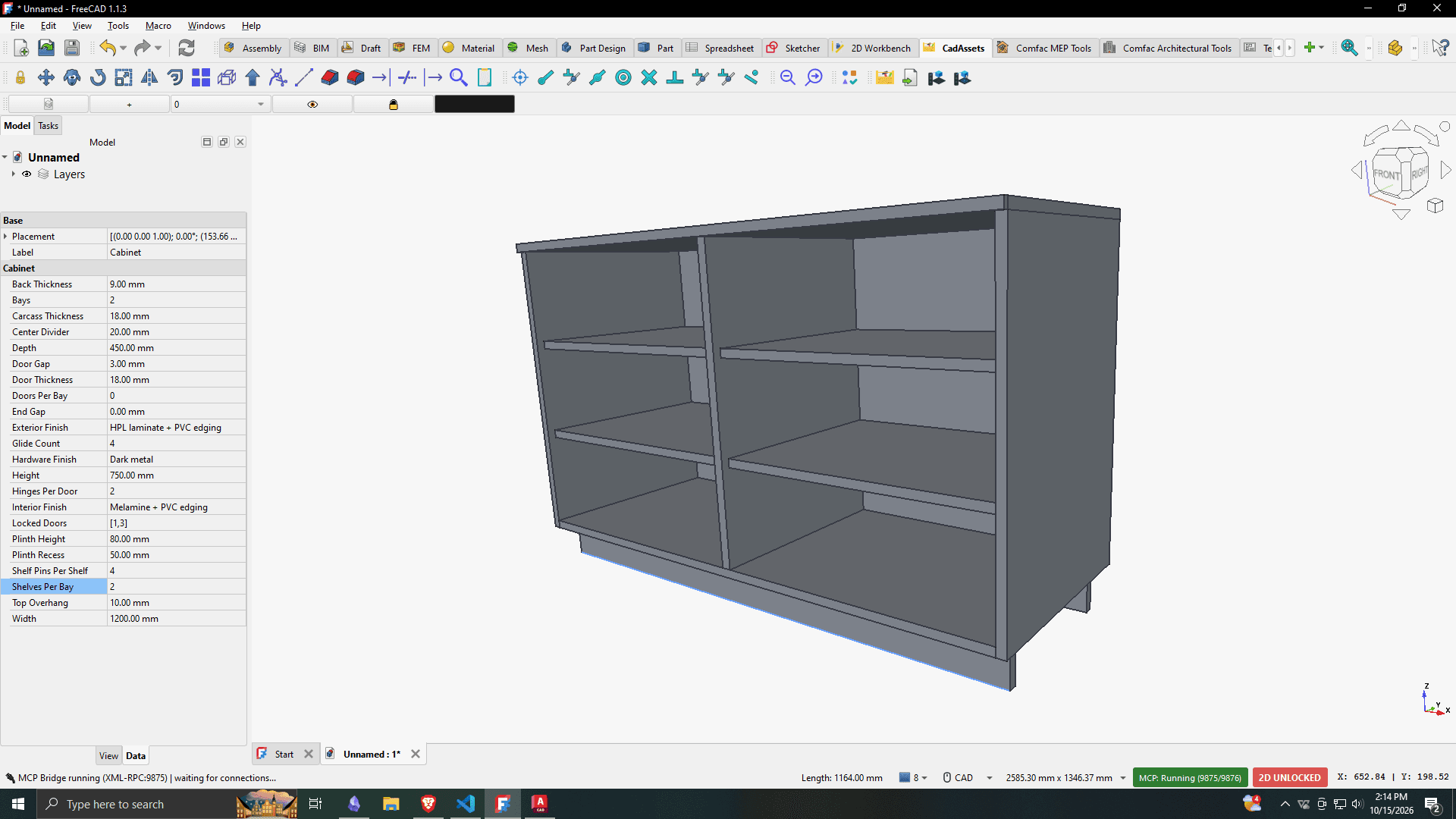Click the circular snap-center icon
The width and height of the screenshot is (1456, 819).
623,77
